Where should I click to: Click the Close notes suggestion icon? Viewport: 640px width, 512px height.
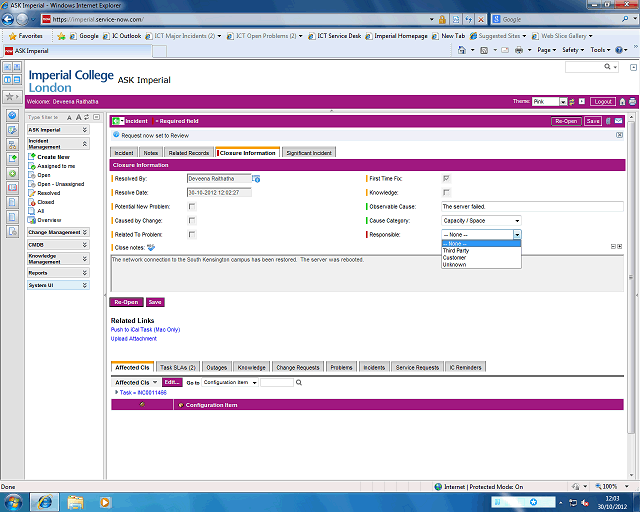click(x=151, y=247)
